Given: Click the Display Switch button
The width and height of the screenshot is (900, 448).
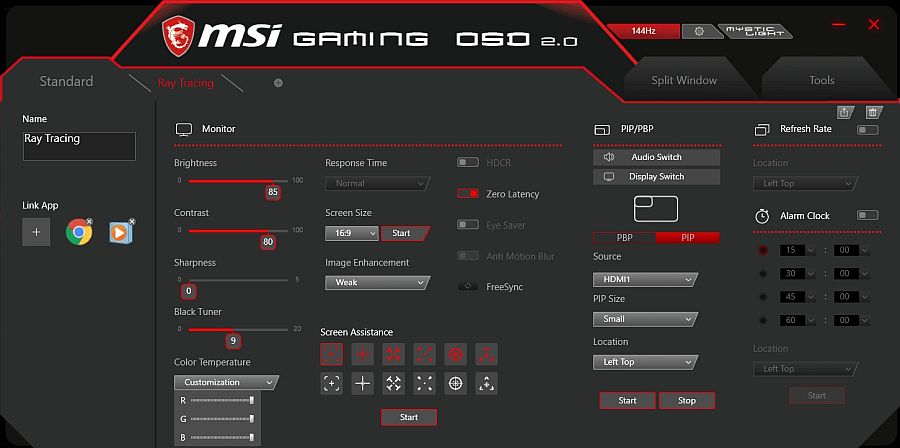Looking at the screenshot, I should 656,177.
